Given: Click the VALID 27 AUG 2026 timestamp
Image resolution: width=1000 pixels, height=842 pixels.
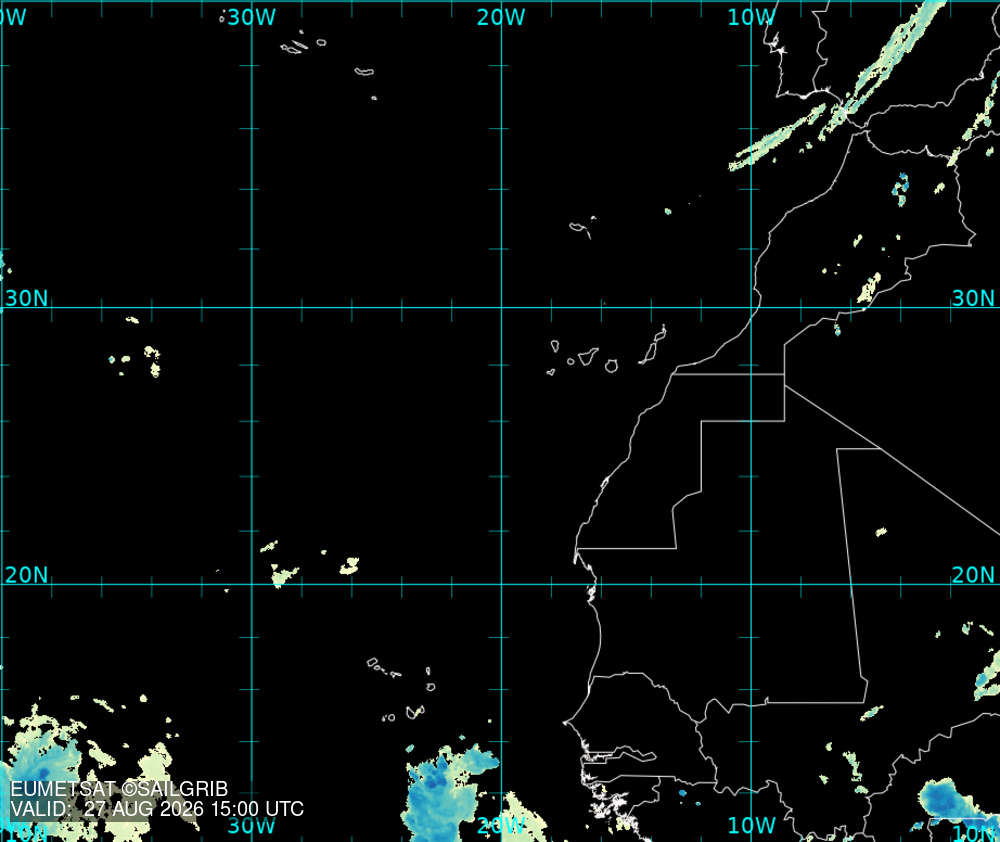Looking at the screenshot, I should pyautogui.click(x=157, y=809).
